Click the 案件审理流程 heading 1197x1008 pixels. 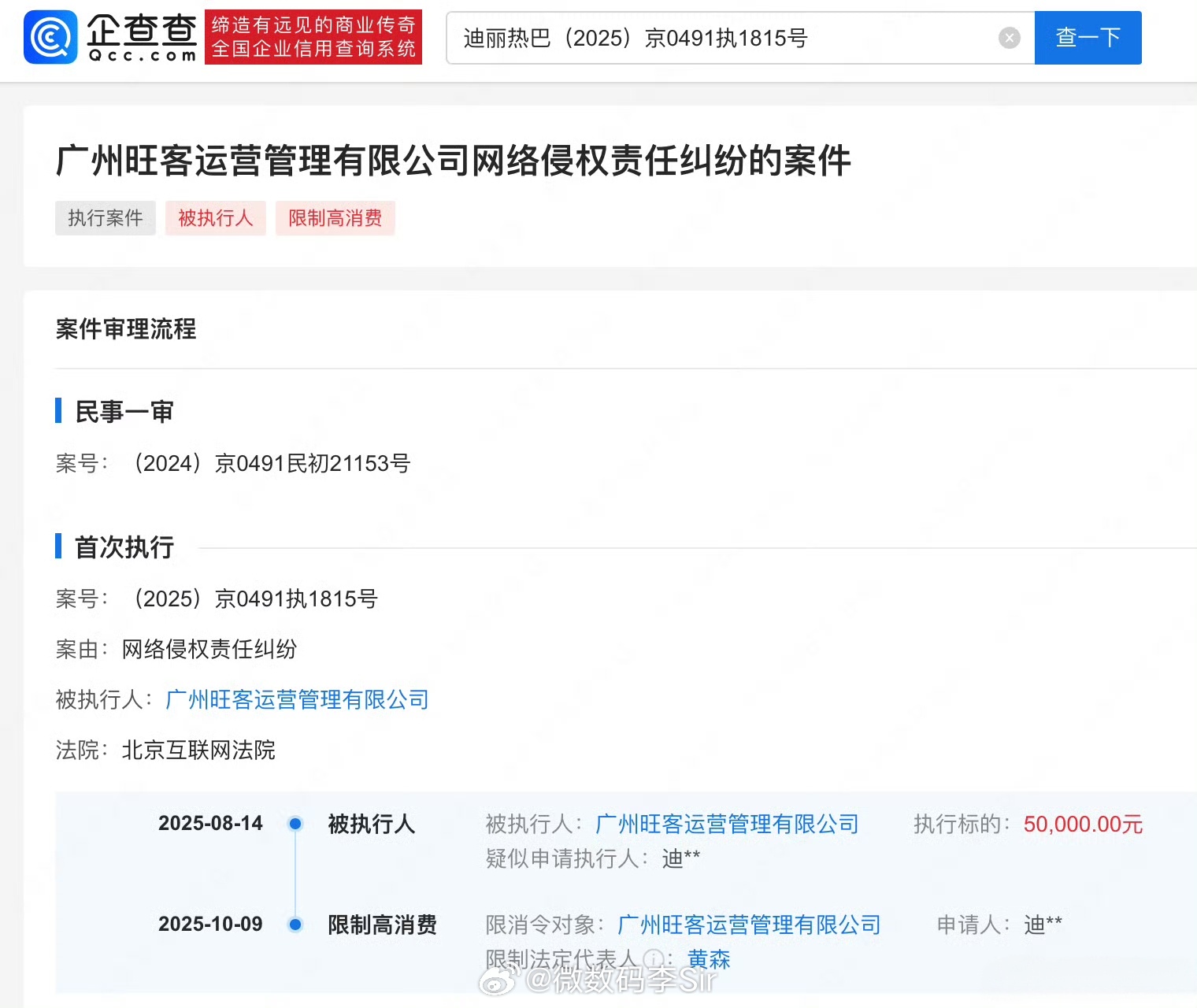pos(126,329)
